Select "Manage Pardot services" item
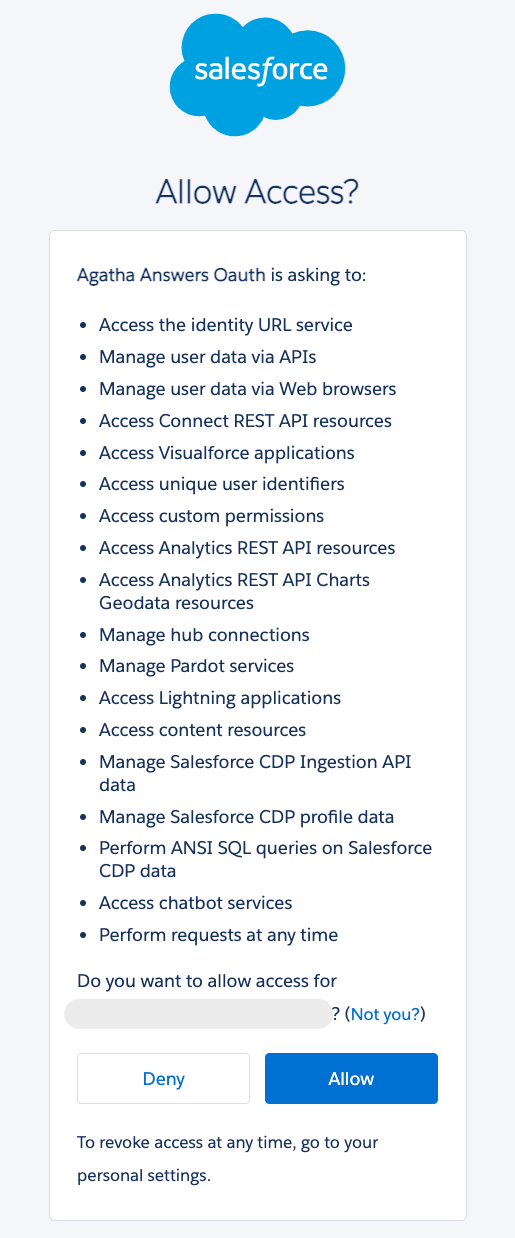Image resolution: width=515 pixels, height=1238 pixels. click(x=196, y=666)
